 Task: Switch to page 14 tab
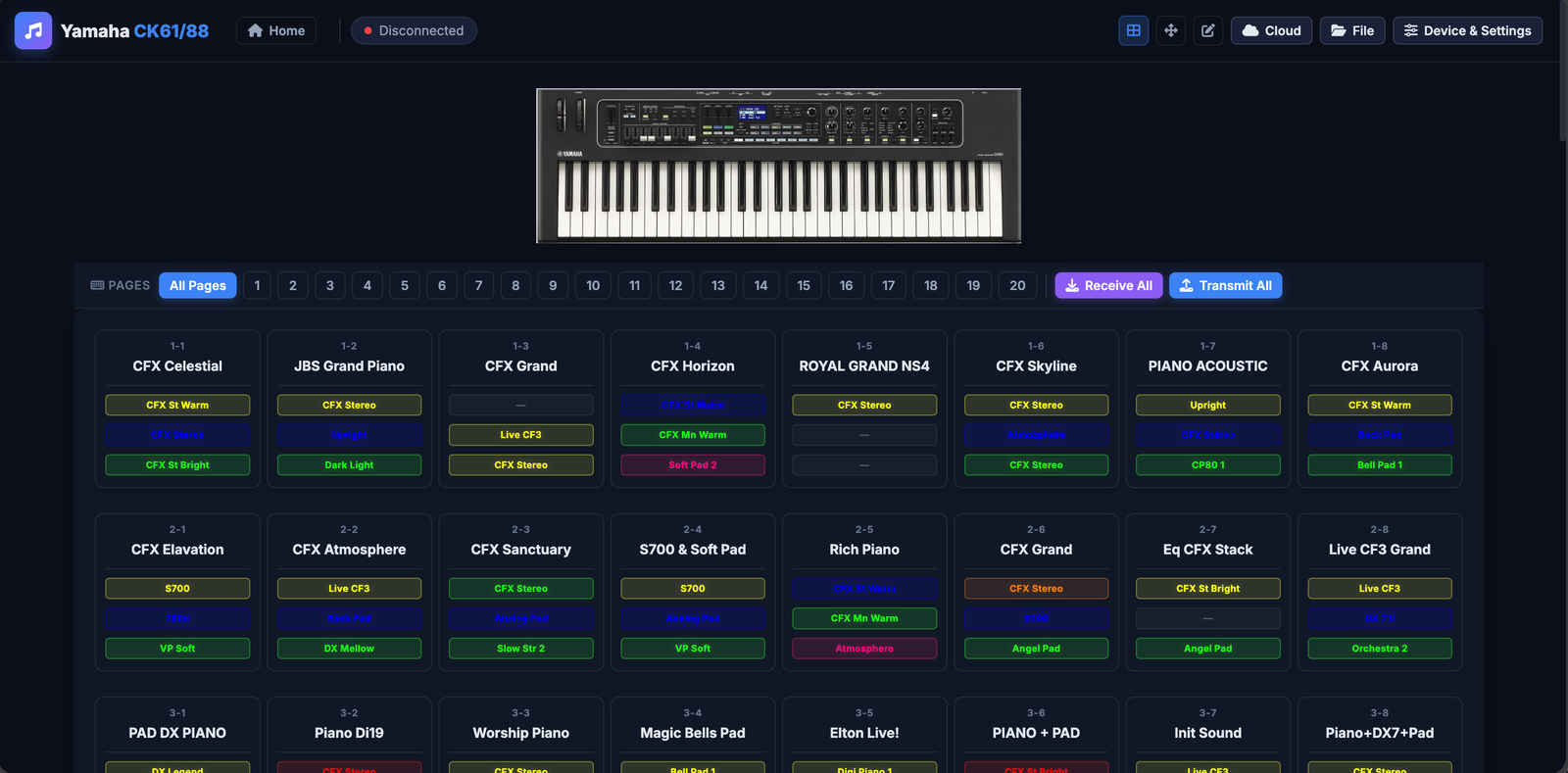point(761,285)
